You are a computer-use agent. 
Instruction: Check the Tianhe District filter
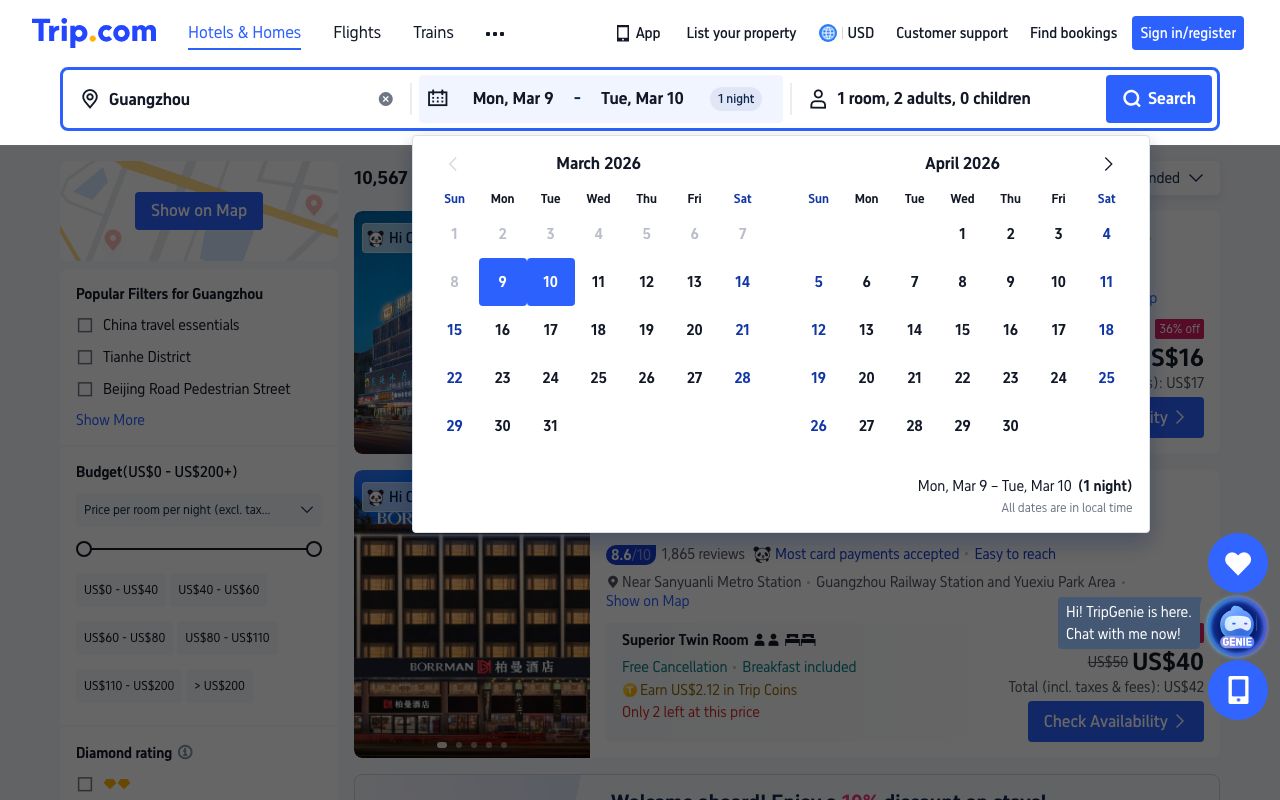tap(85, 357)
